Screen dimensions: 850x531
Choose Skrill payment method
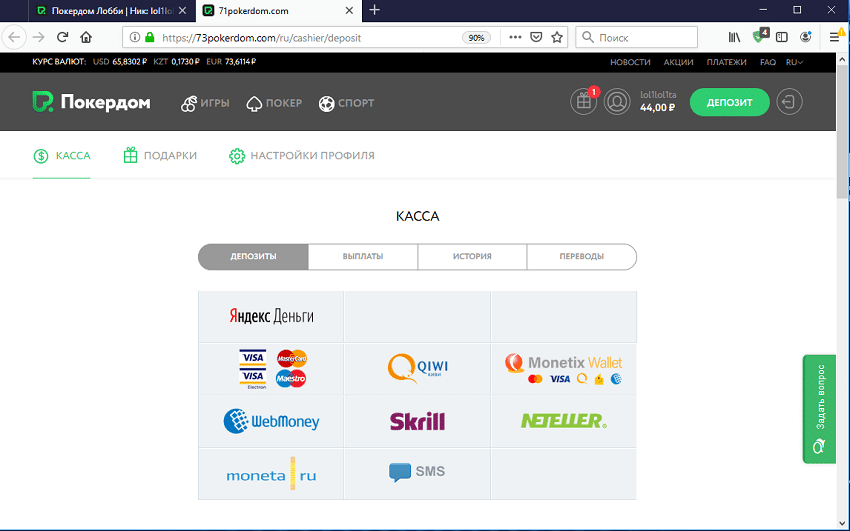(x=417, y=421)
